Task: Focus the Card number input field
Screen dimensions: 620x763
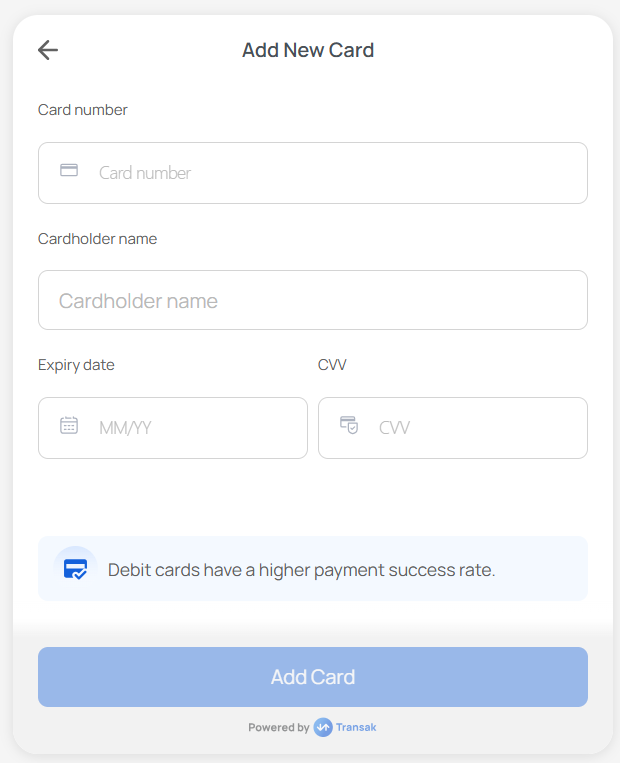Action: coord(313,173)
